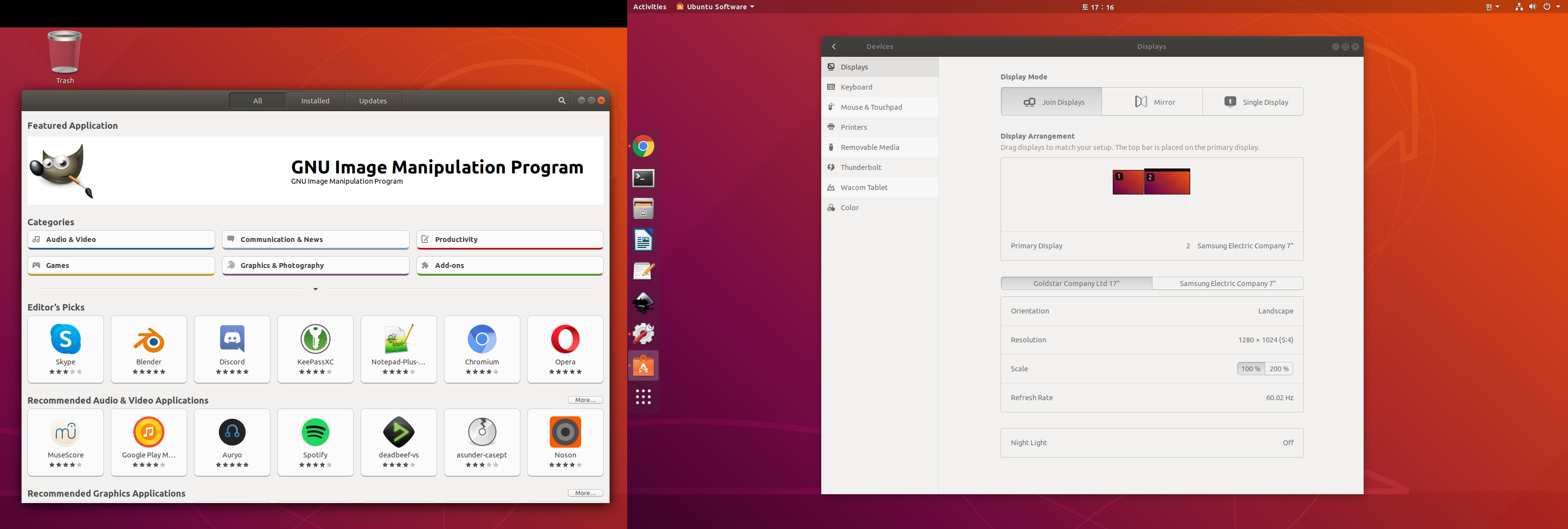The width and height of the screenshot is (1568, 529).
Task: Go back with the Devices back arrow
Action: 834,46
